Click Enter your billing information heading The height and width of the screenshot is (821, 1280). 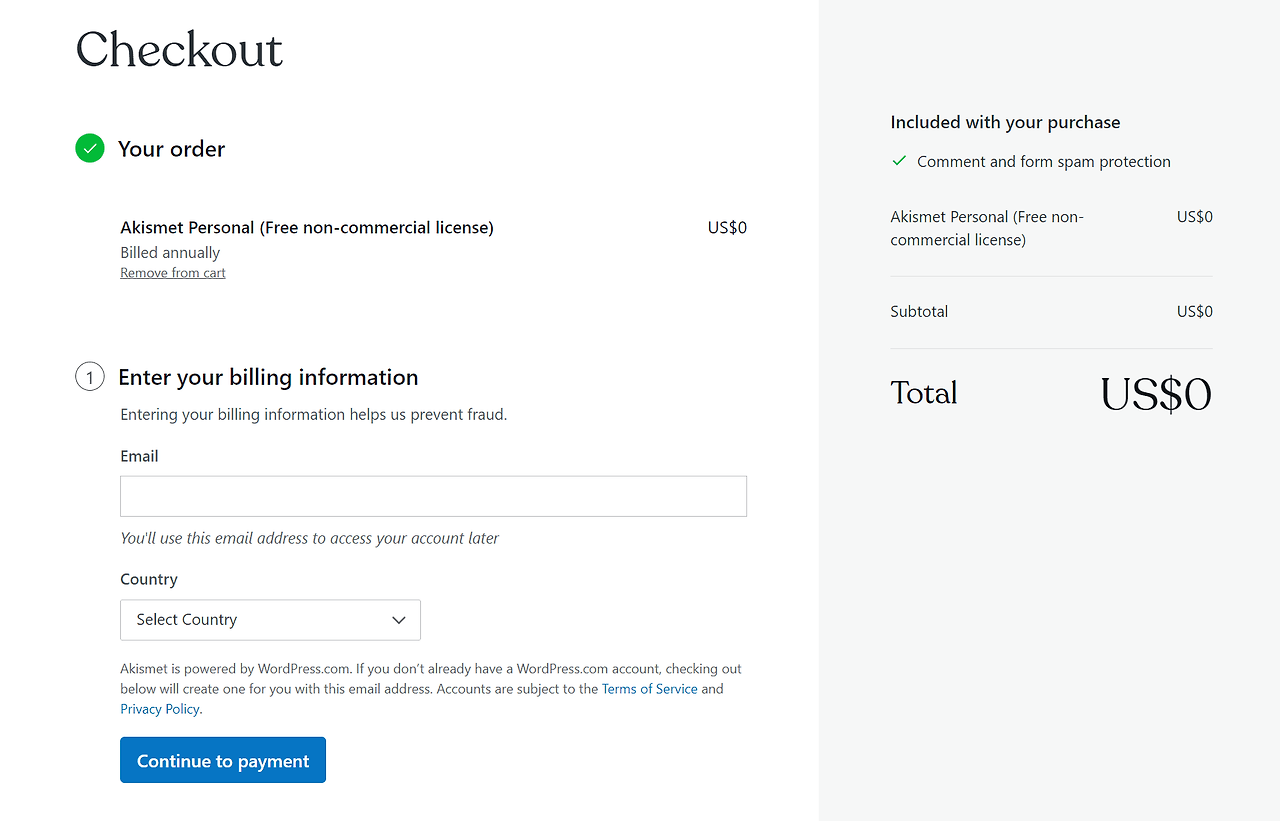point(268,377)
